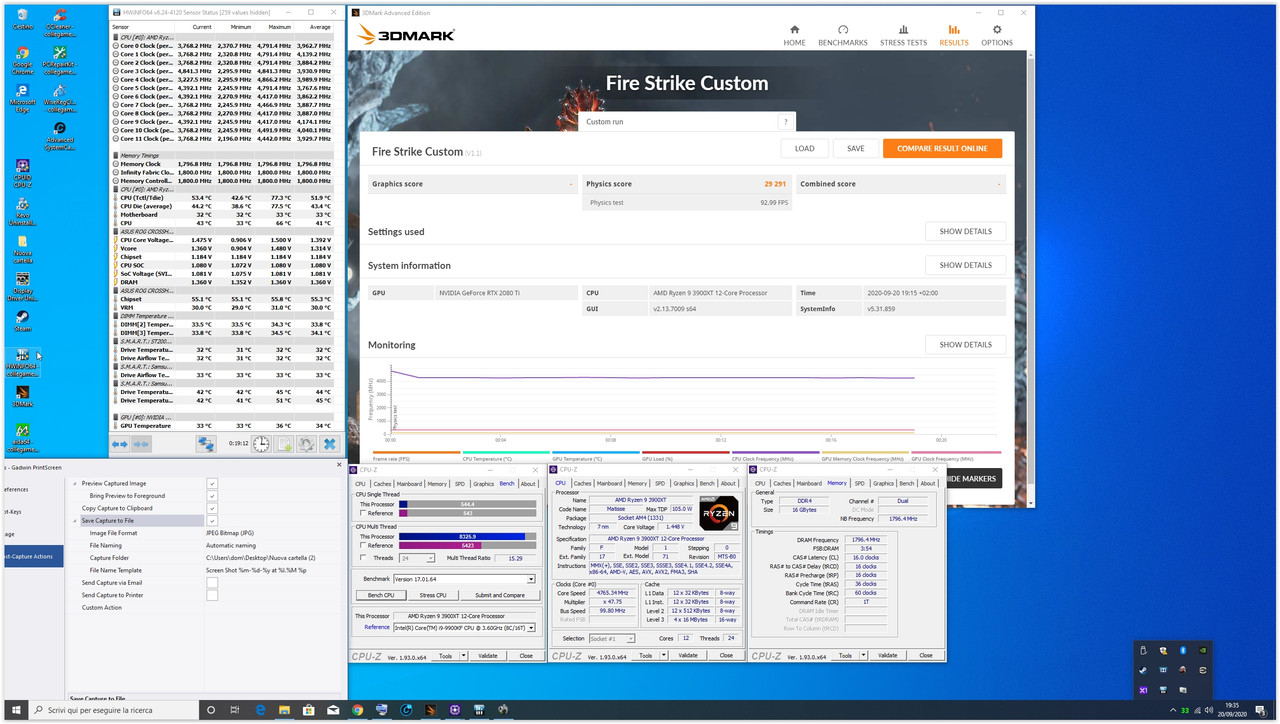Start the Bench CPU benchmark in CPU-Z
The width and height of the screenshot is (1280, 724).
pyautogui.click(x=380, y=595)
